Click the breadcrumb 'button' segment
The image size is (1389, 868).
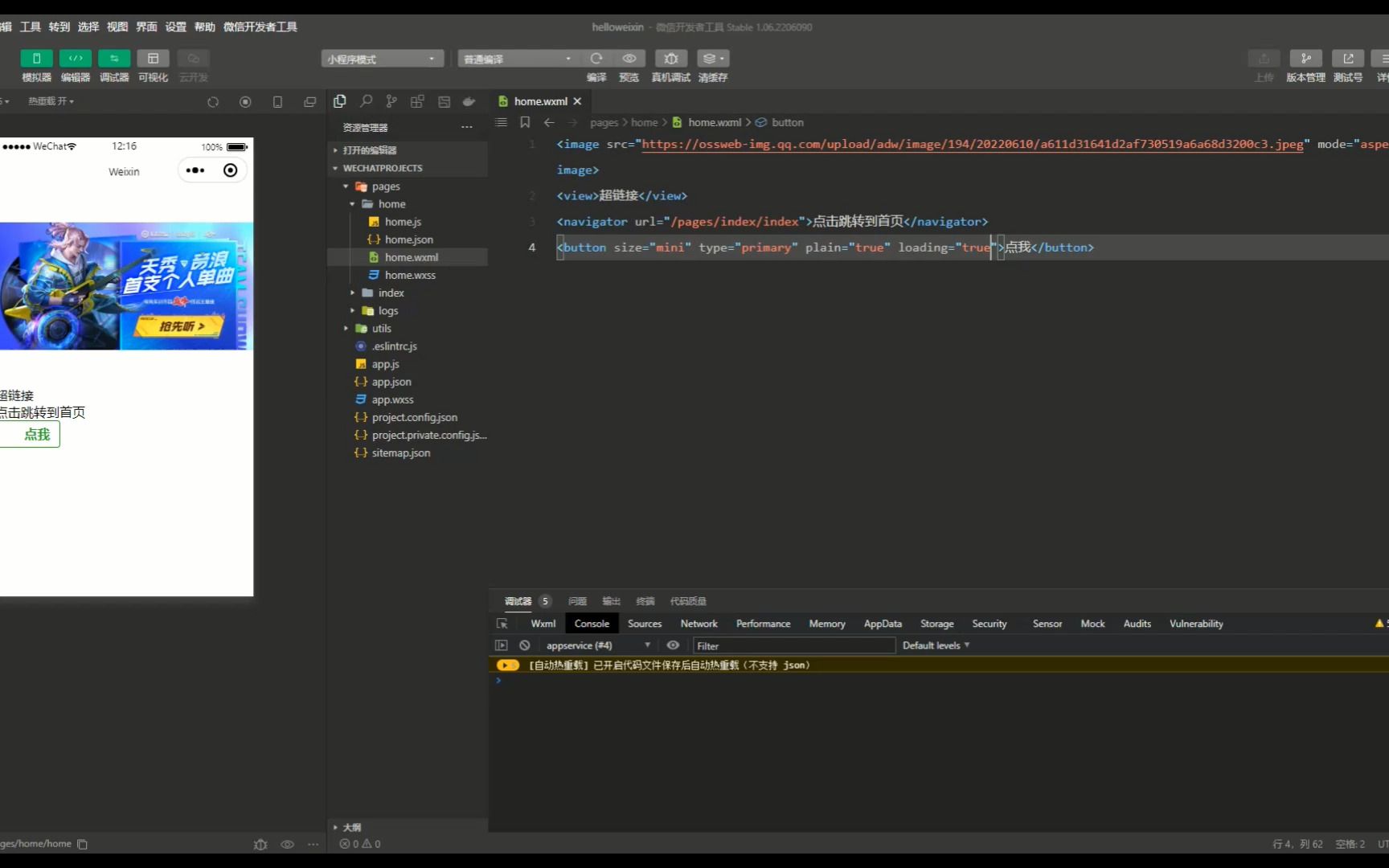[787, 122]
